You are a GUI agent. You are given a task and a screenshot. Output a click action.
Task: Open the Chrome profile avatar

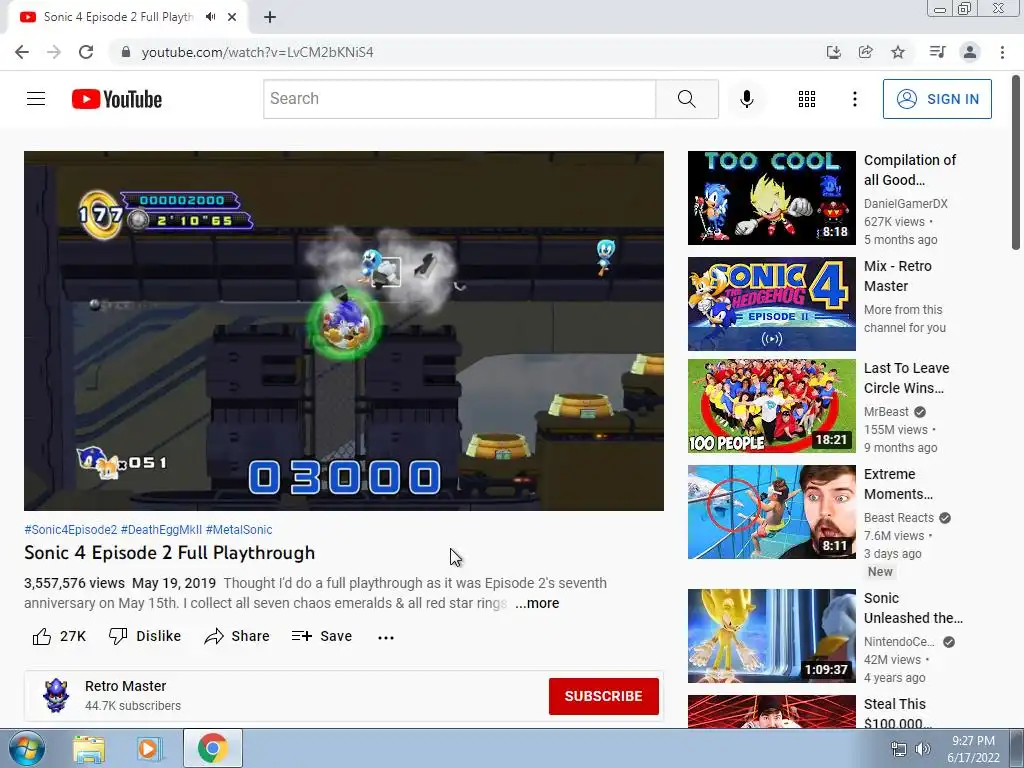[970, 52]
